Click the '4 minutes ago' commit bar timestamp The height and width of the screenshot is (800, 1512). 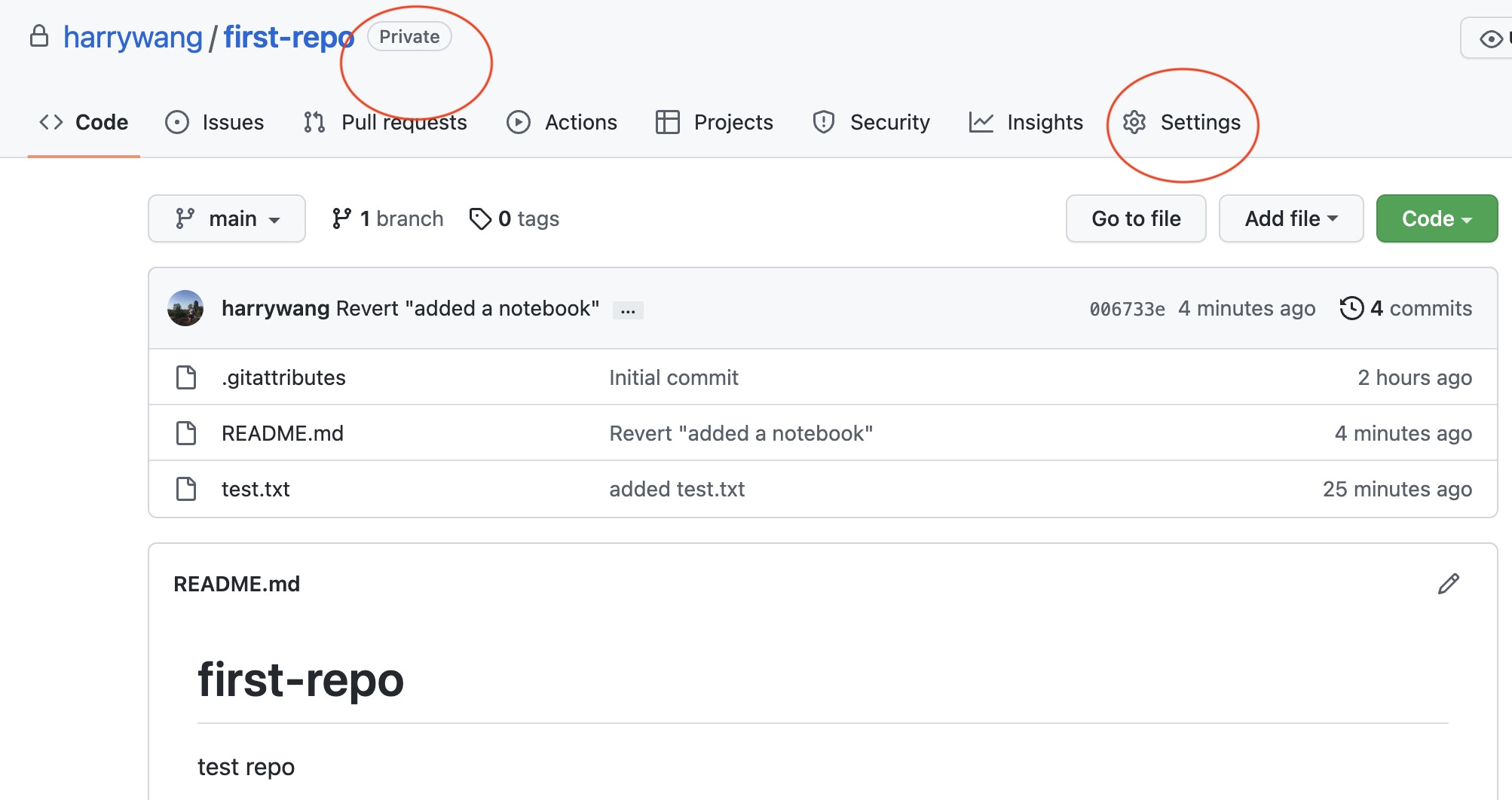point(1247,308)
